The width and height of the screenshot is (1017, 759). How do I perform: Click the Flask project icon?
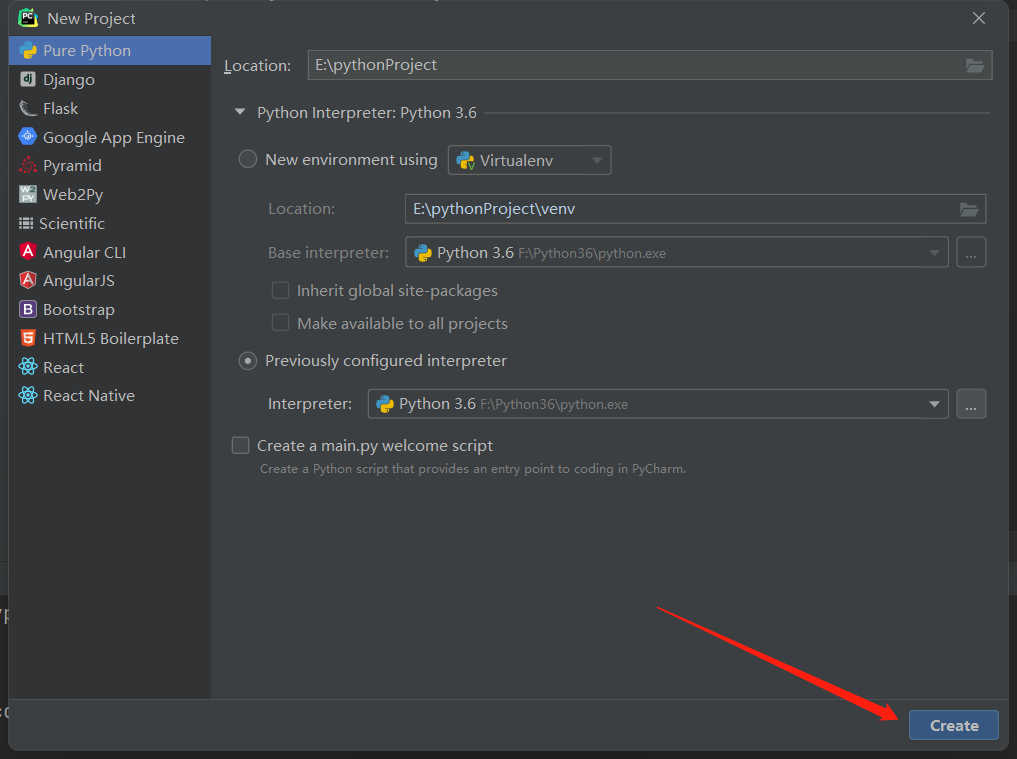[28, 108]
